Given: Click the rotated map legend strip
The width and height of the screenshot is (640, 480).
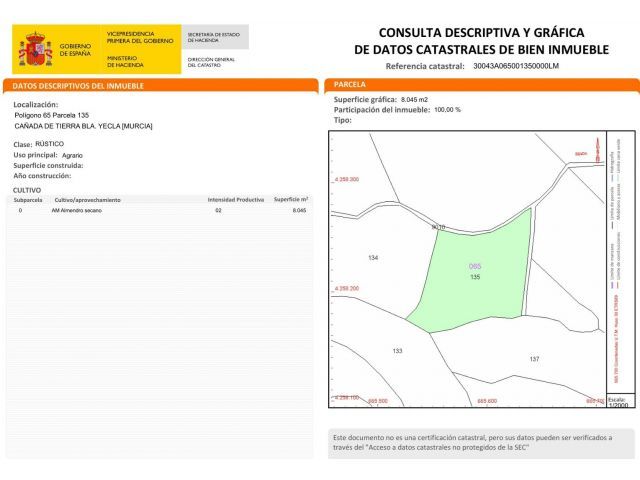Looking at the screenshot, I should (x=621, y=262).
